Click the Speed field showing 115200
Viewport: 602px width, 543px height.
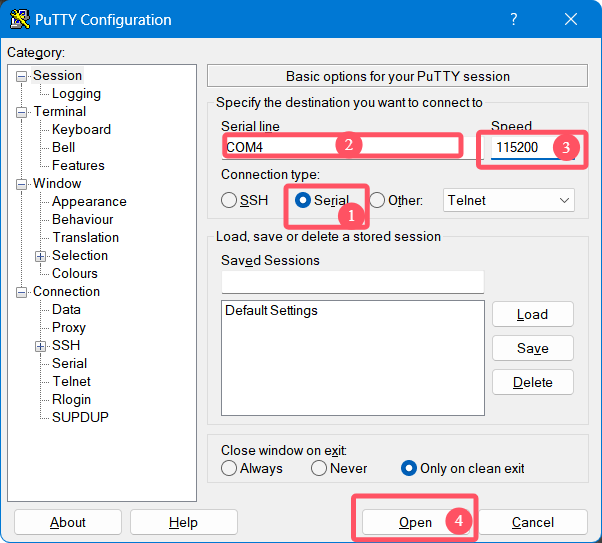[533, 147]
